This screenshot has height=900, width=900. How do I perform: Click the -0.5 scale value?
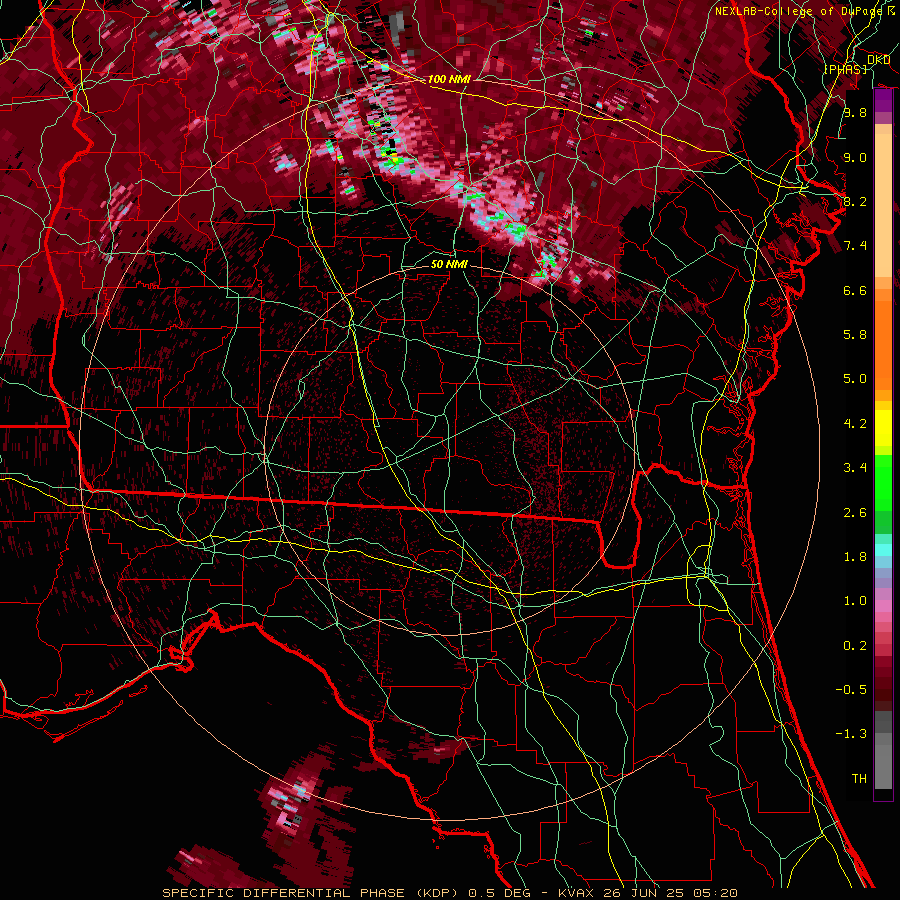coord(851,690)
